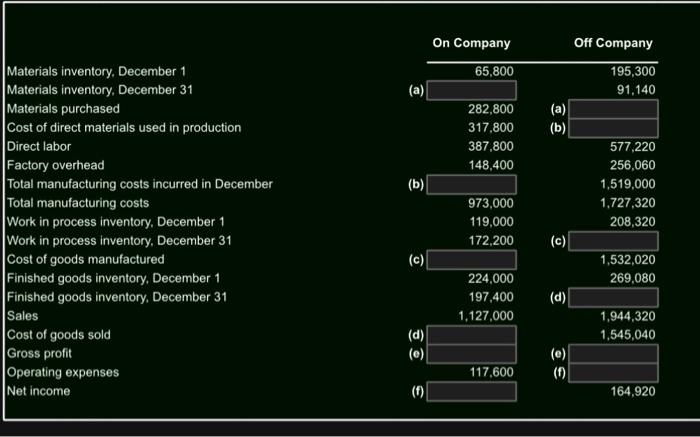Click the value 1,727,320
700x437 pixels.
628,203
